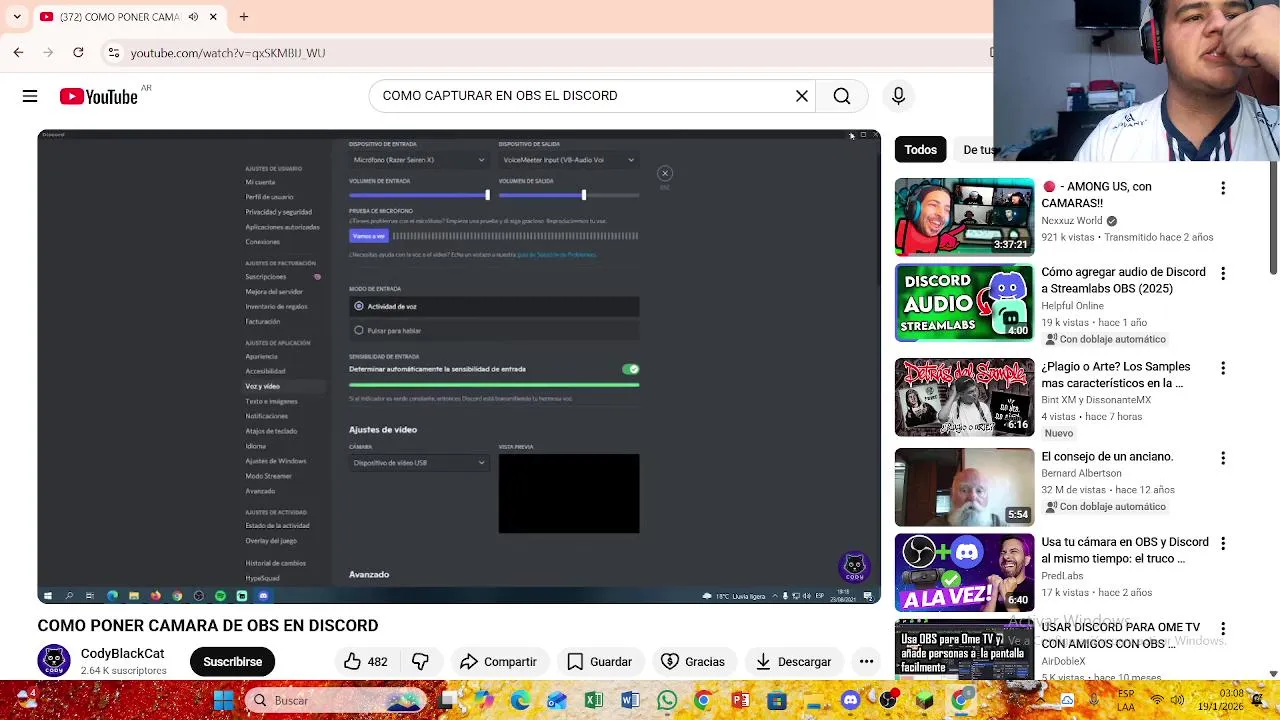View site information beside the URL
Image resolution: width=1280 pixels, height=720 pixels.
coord(114,53)
